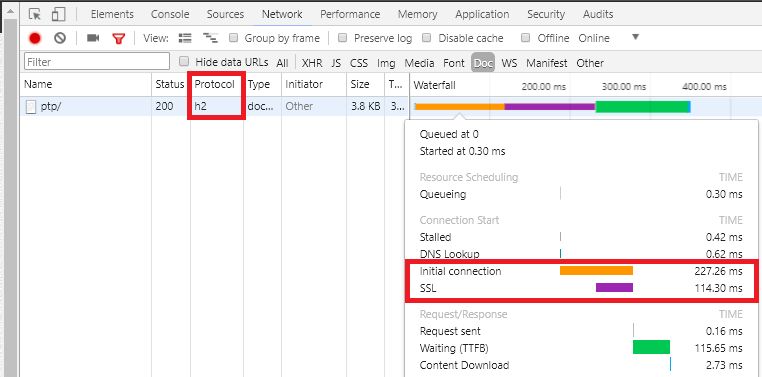Viewport: 762px width, 377px height.
Task: Filter requests by JS
Action: click(336, 63)
